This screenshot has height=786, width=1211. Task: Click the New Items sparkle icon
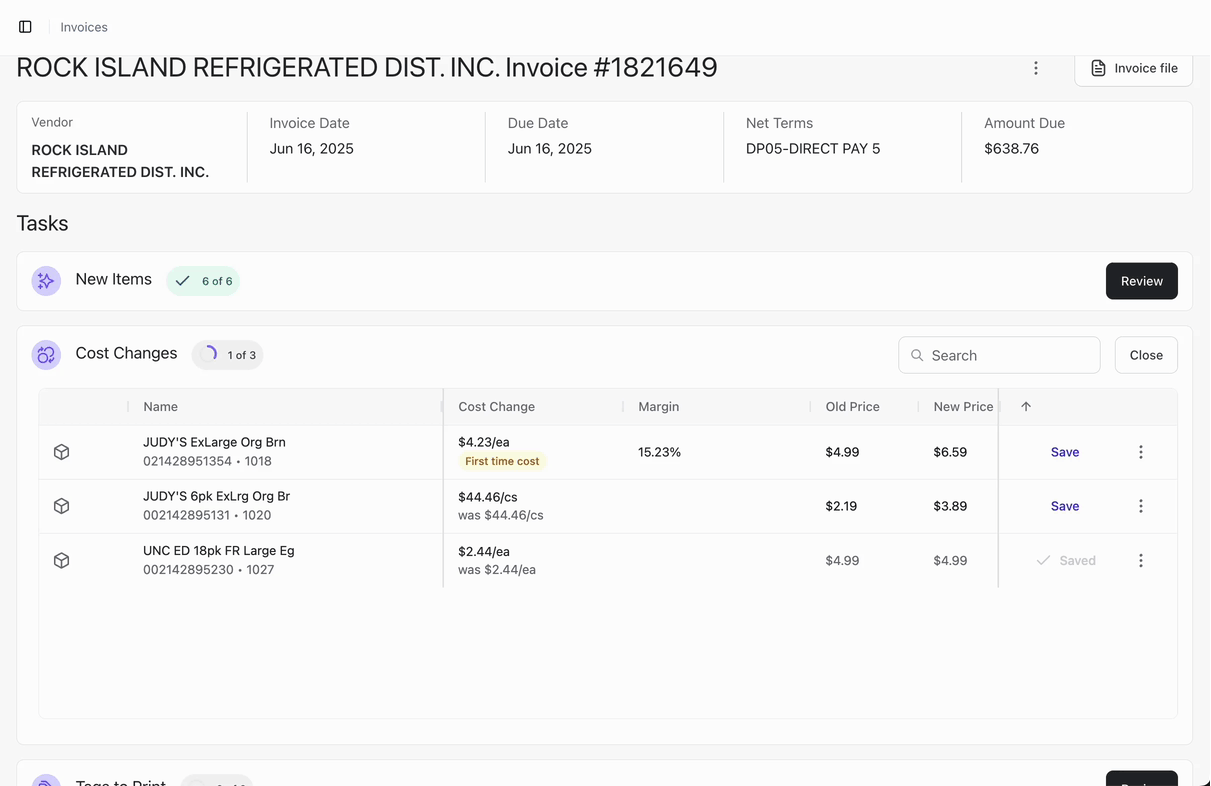46,281
